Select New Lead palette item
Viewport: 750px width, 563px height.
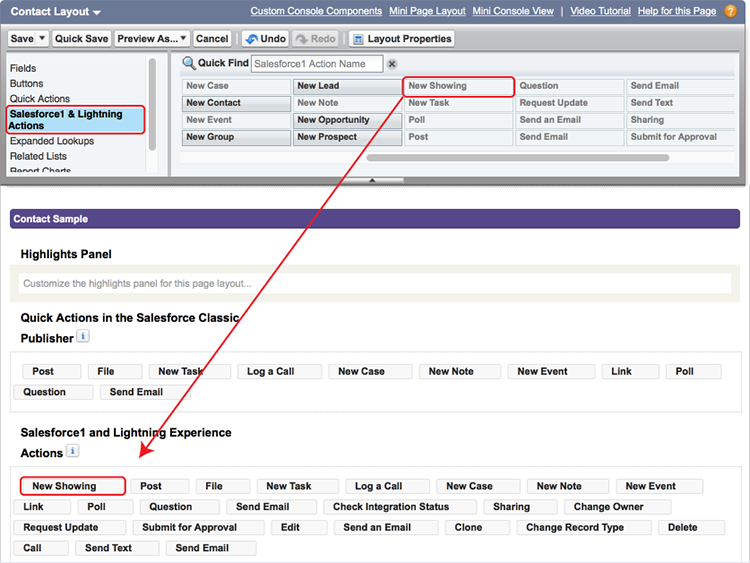347,86
